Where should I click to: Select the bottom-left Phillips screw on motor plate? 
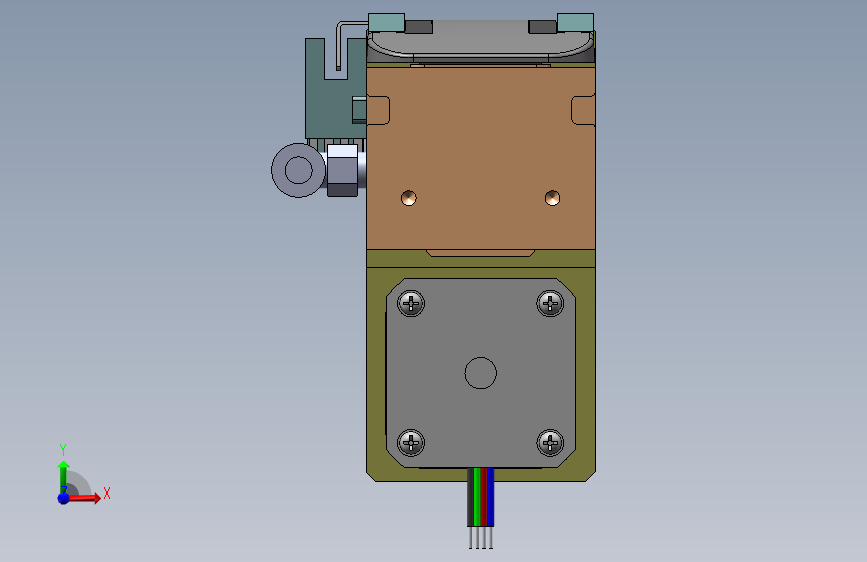tap(411, 443)
